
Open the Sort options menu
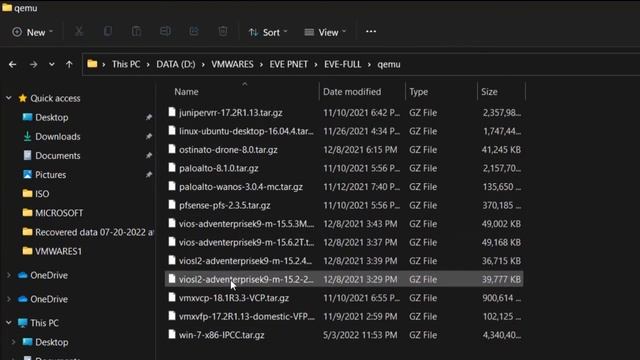[x=268, y=32]
